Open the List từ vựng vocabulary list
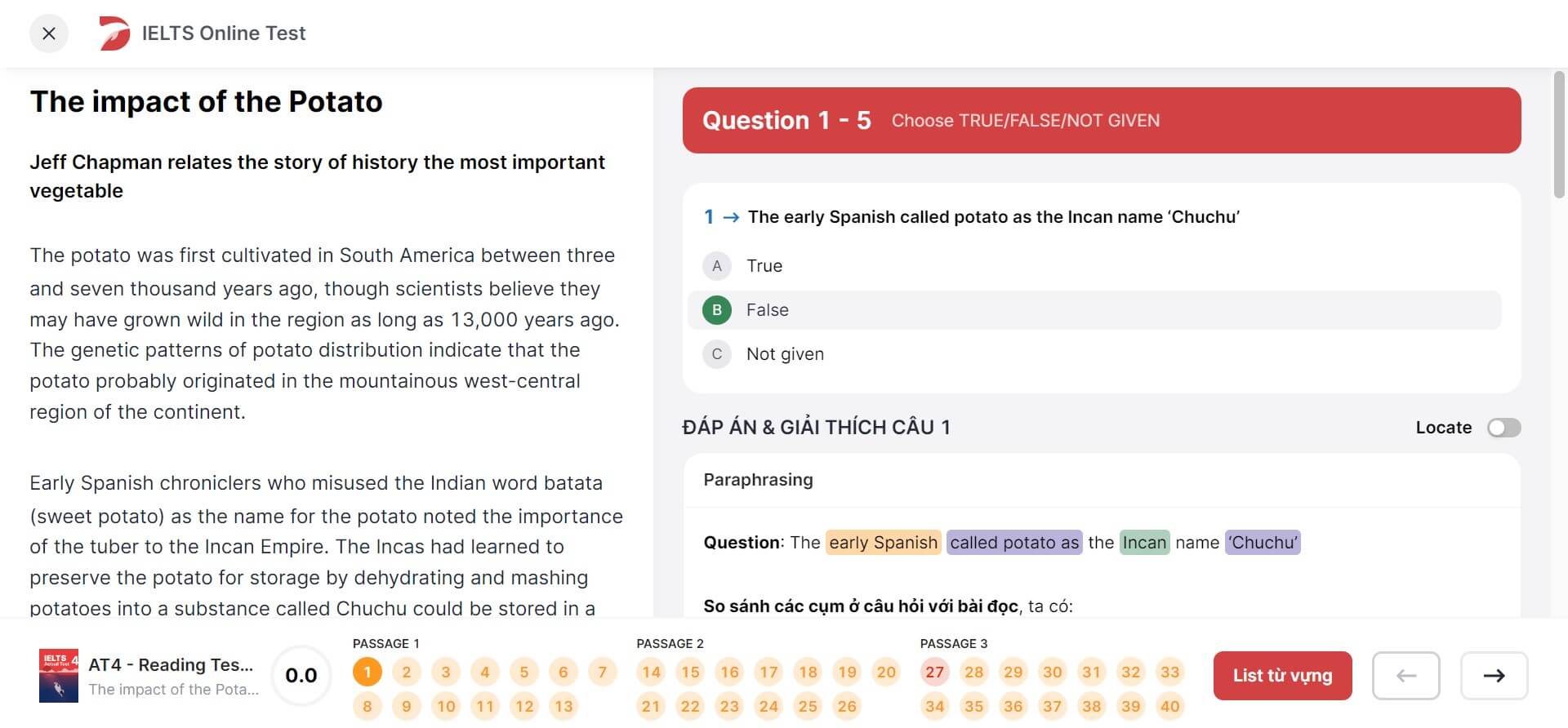 tap(1282, 675)
